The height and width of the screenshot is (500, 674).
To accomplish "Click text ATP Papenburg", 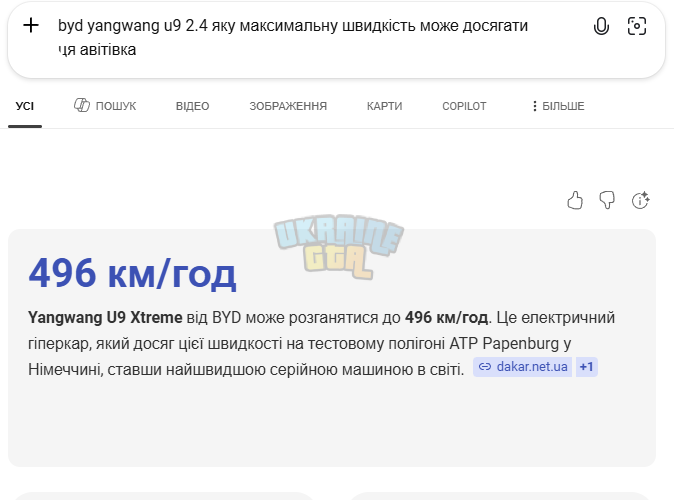I will [504, 344].
